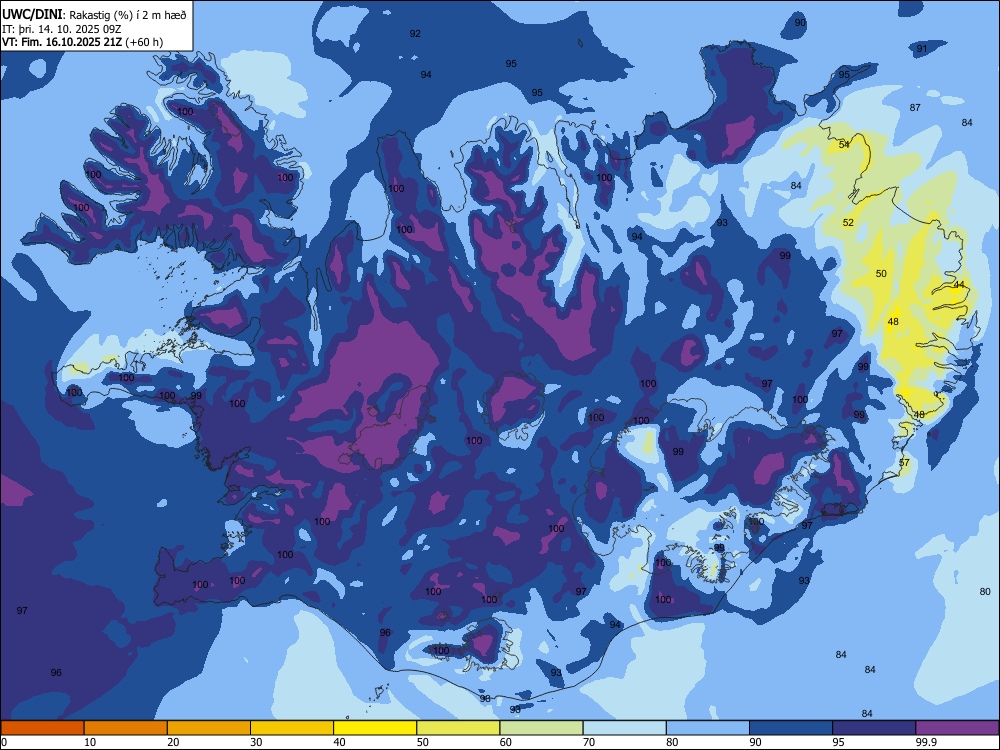Select the light green 60–70 legend swatch

[541, 728]
